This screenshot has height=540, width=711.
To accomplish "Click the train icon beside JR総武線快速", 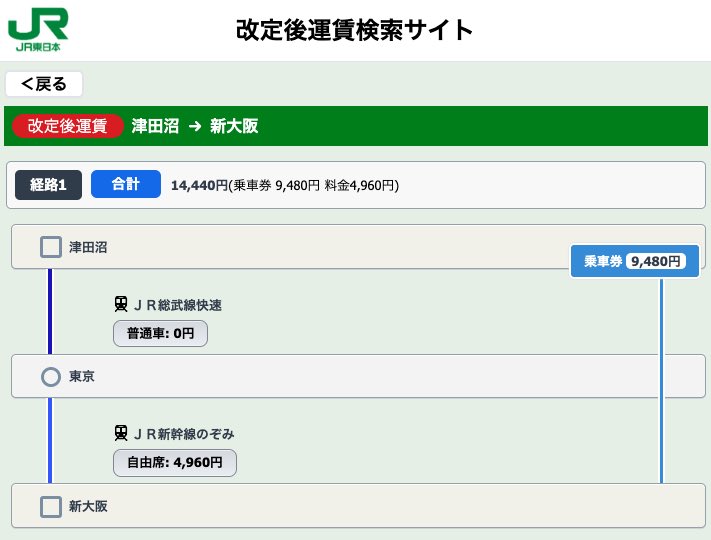I will point(121,304).
